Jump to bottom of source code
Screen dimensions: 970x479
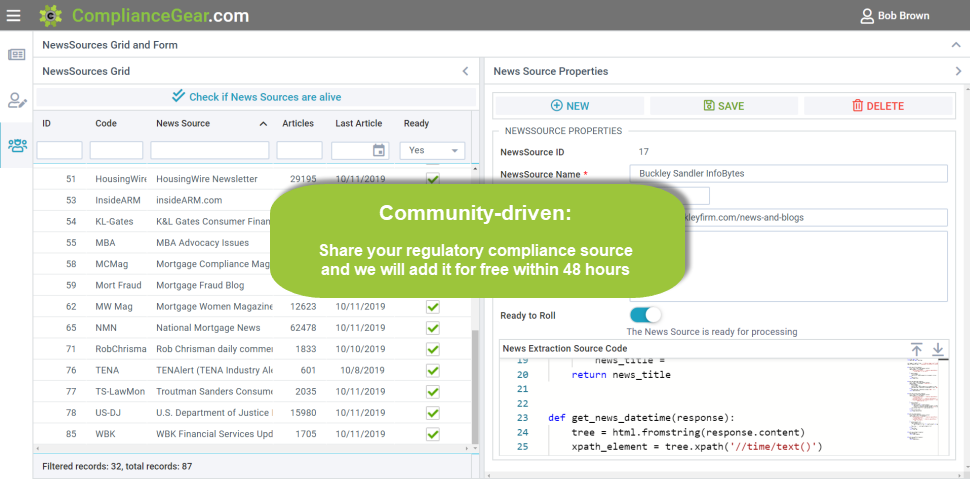pos(938,349)
